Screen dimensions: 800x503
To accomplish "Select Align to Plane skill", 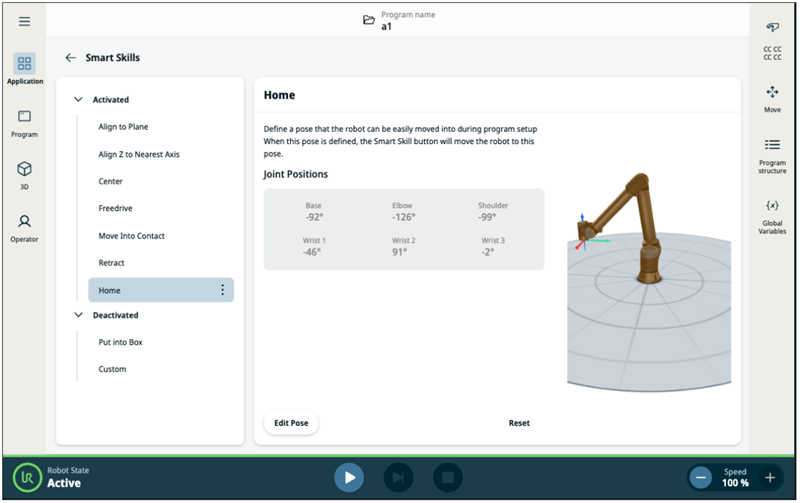I will click(x=123, y=127).
